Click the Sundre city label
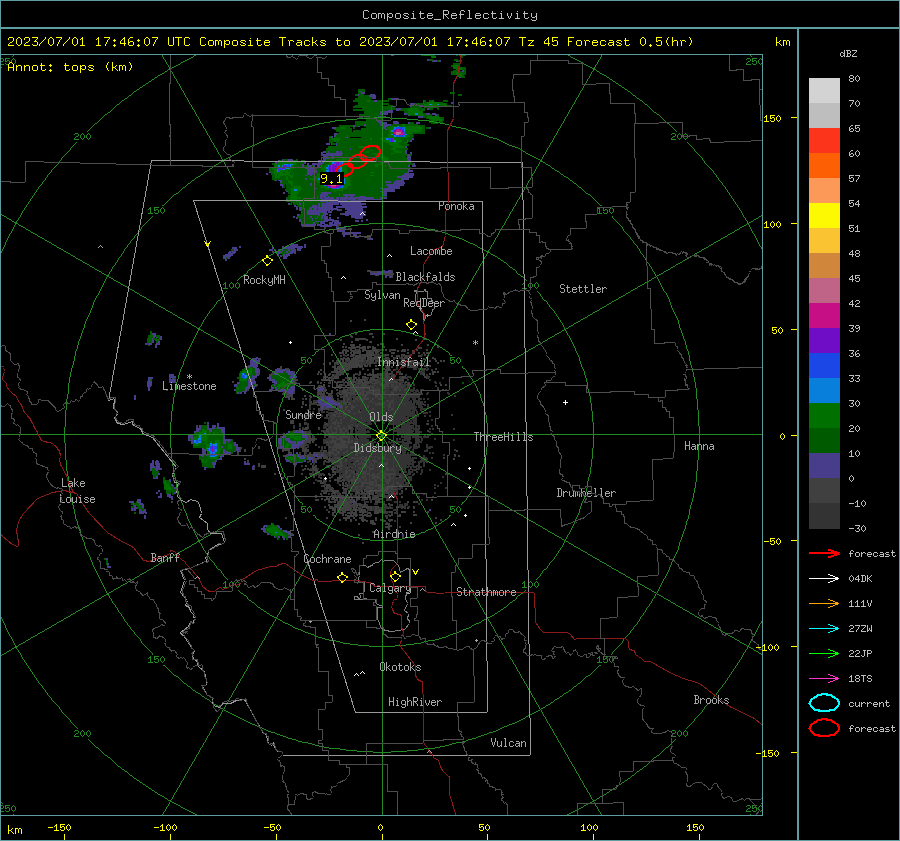This screenshot has height=841, width=900. [x=303, y=414]
